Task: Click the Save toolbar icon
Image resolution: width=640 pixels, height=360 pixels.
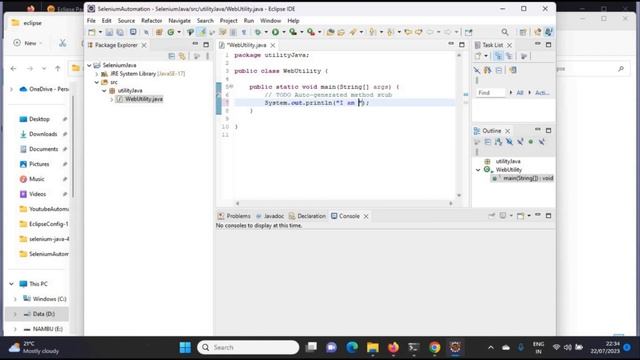Action: (109, 32)
